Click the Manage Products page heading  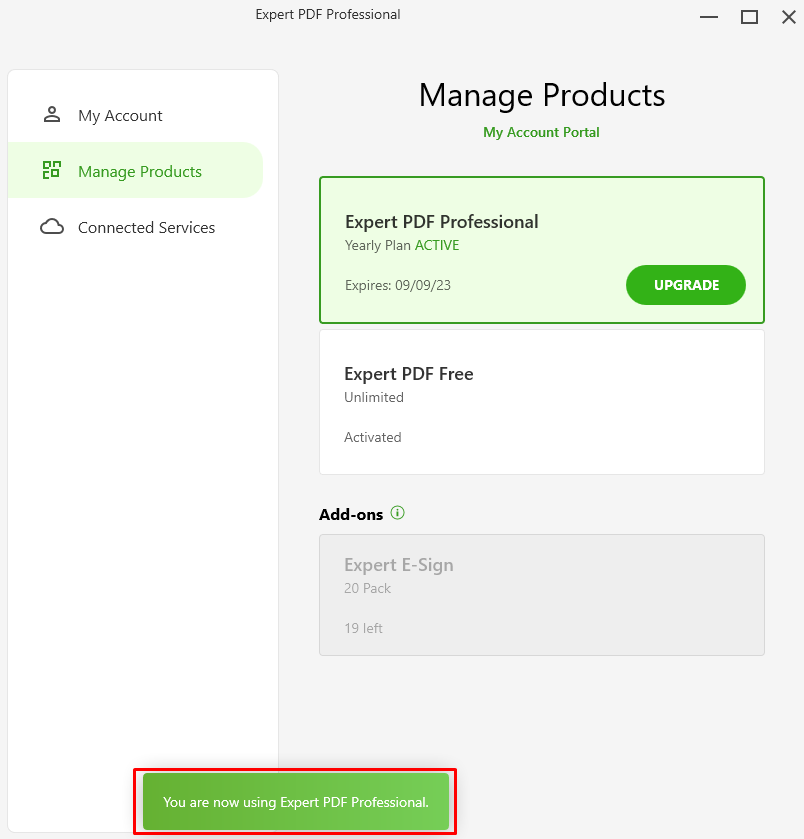tap(542, 95)
